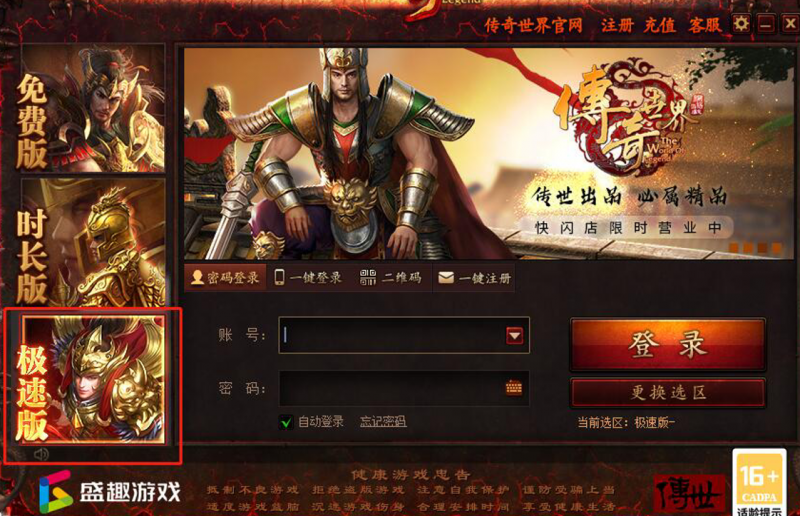
Task: Click the red 傳世 seal icon
Action: [x=689, y=493]
